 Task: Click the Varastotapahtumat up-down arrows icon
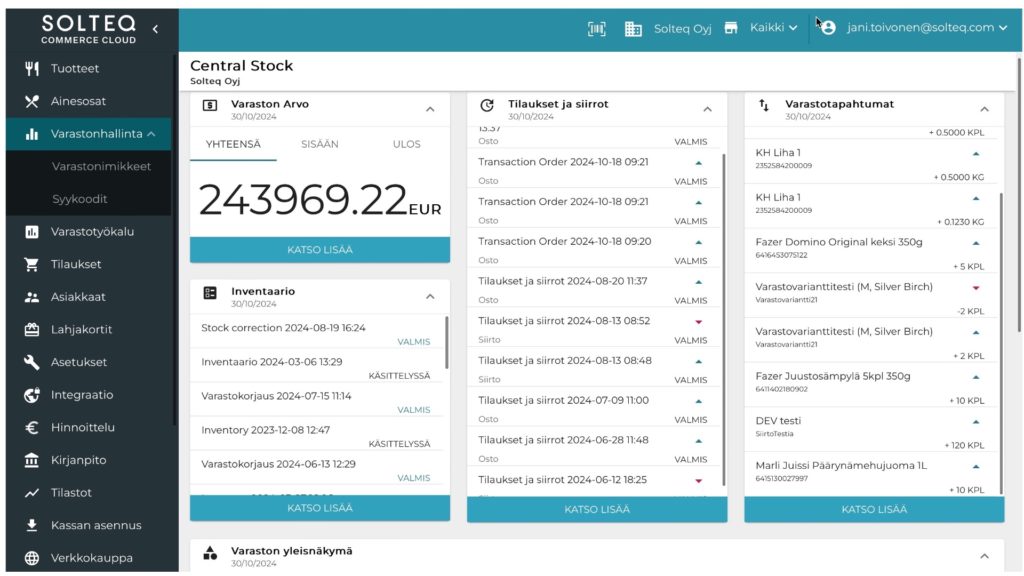point(763,105)
